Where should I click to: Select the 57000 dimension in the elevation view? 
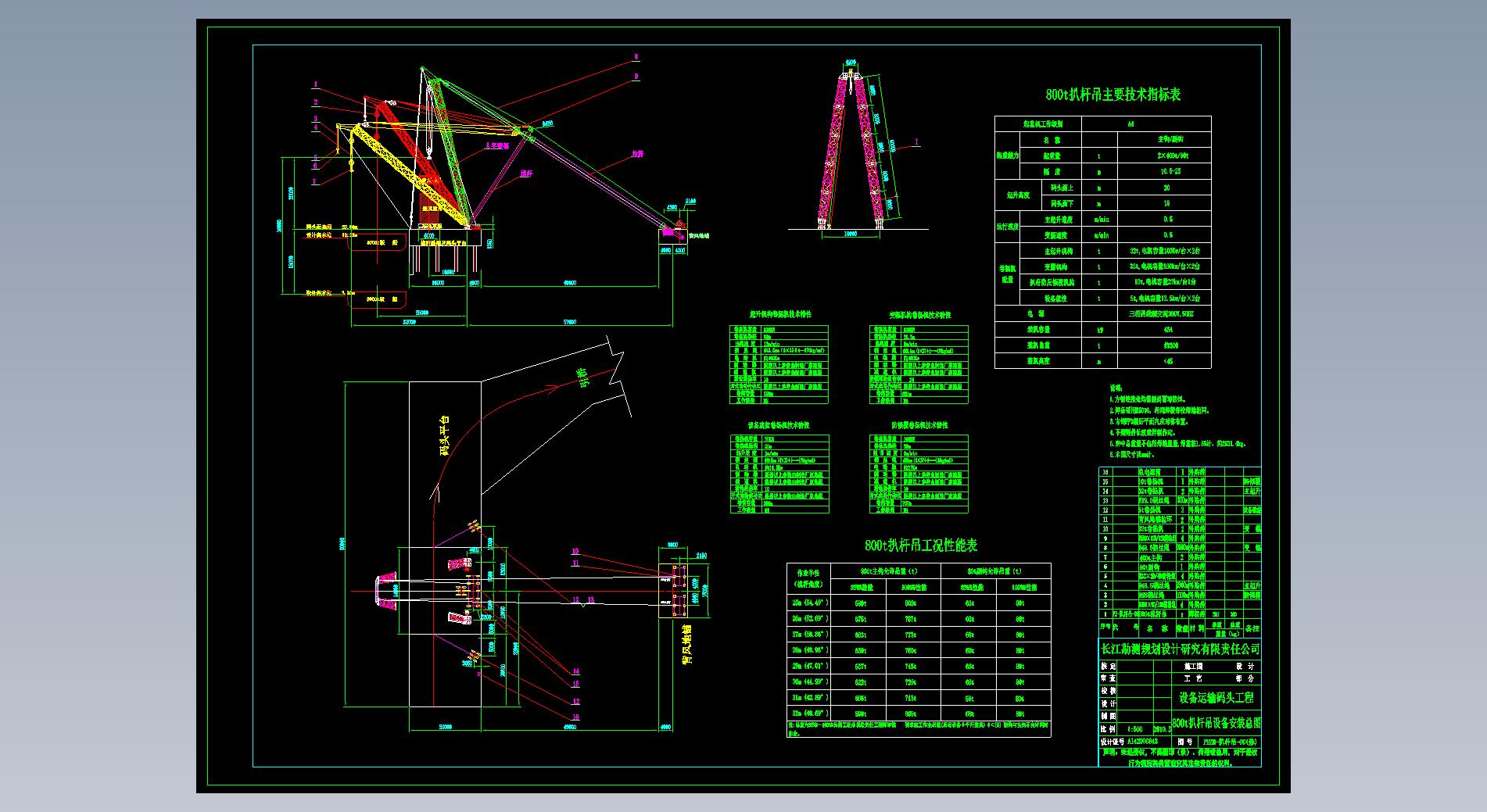(x=569, y=322)
